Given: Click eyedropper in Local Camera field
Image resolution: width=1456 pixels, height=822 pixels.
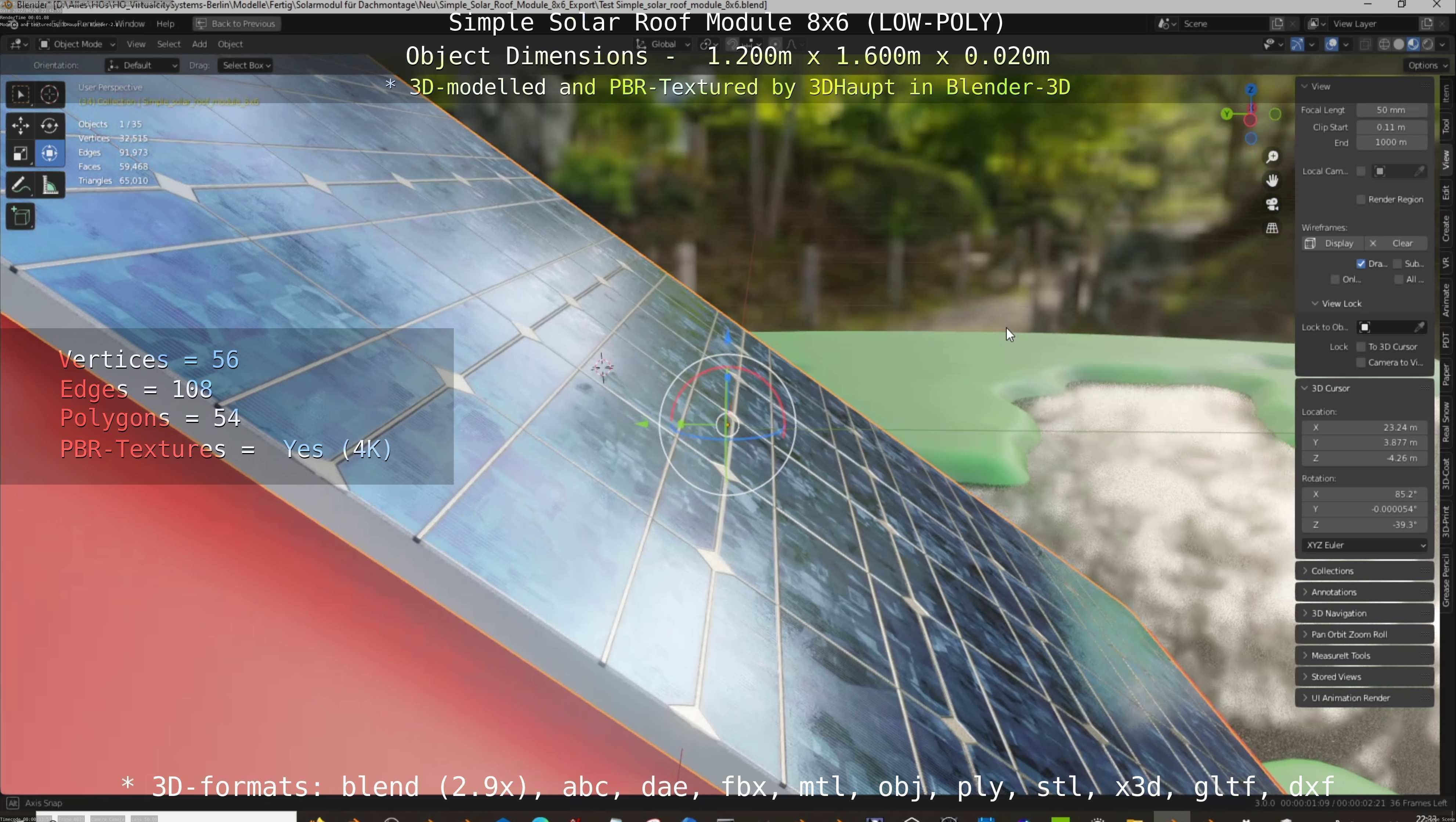Looking at the screenshot, I should 1419,172.
